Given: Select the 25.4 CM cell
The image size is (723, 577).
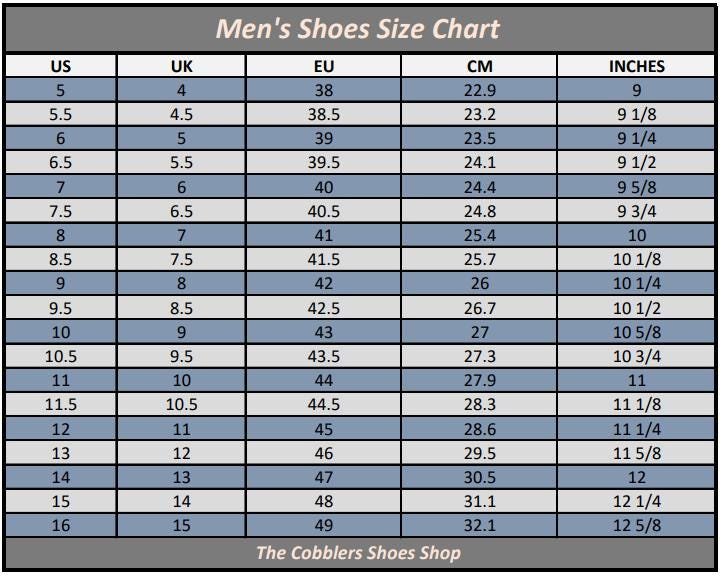Looking at the screenshot, I should [479, 236].
